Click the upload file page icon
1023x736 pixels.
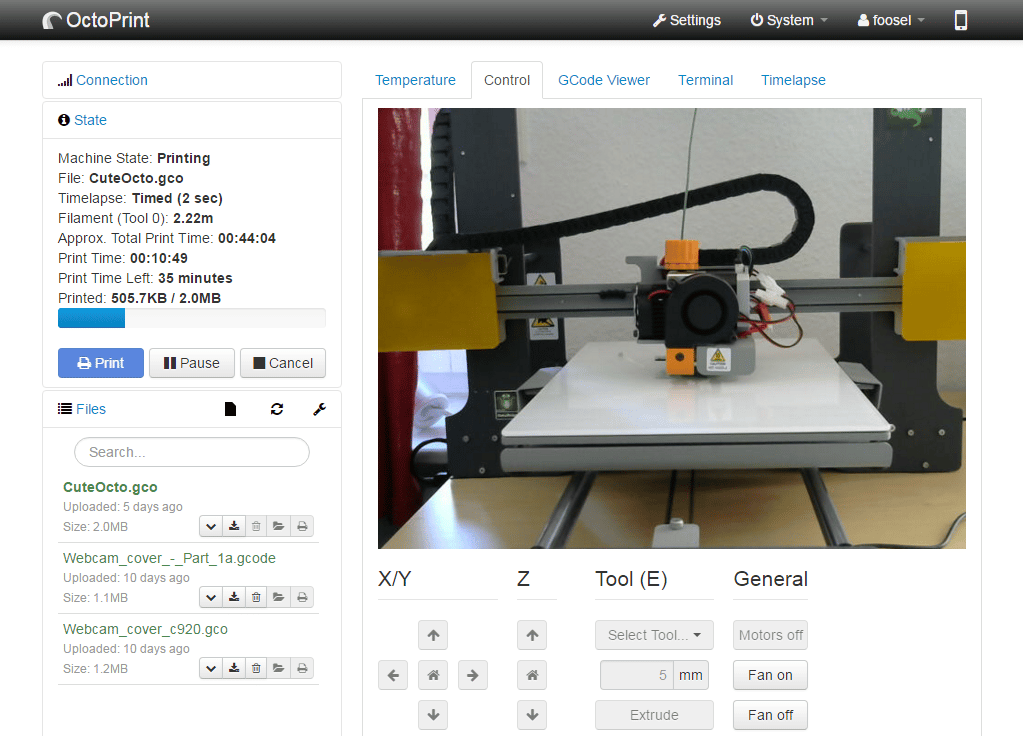pos(230,409)
